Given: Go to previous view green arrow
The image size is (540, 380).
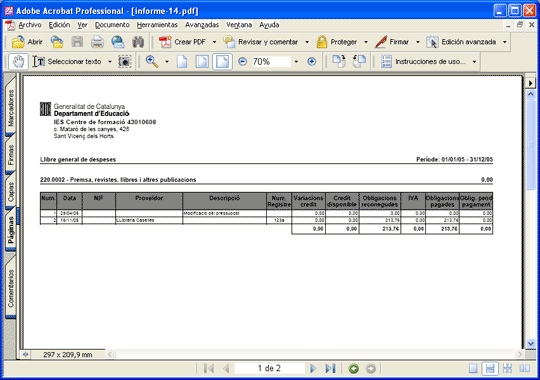Looking at the screenshot, I should click(x=353, y=369).
